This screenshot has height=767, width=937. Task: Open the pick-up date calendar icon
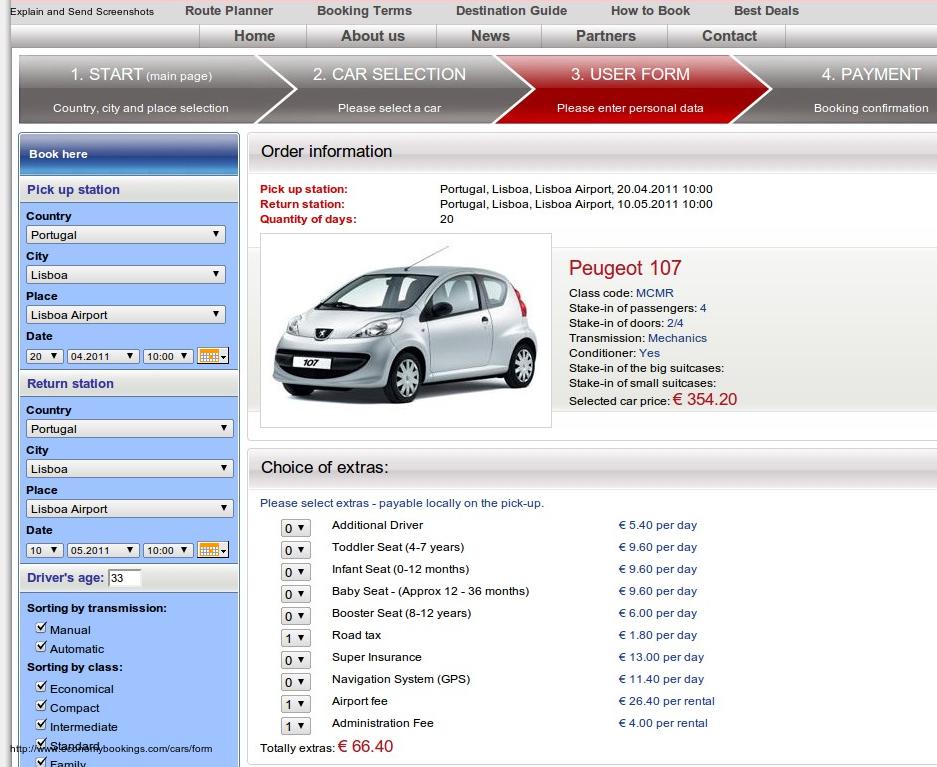coord(212,356)
